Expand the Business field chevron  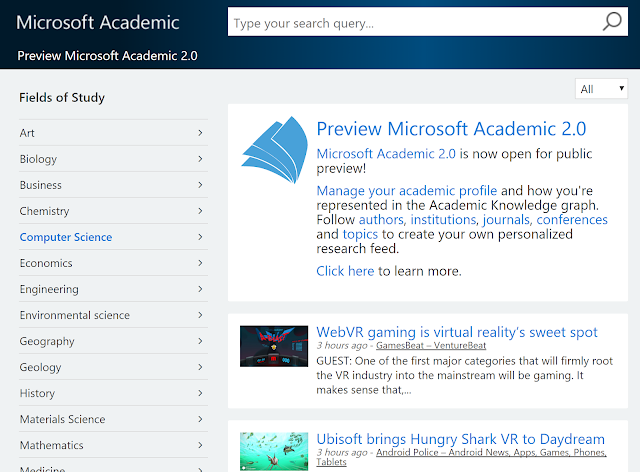pos(200,185)
